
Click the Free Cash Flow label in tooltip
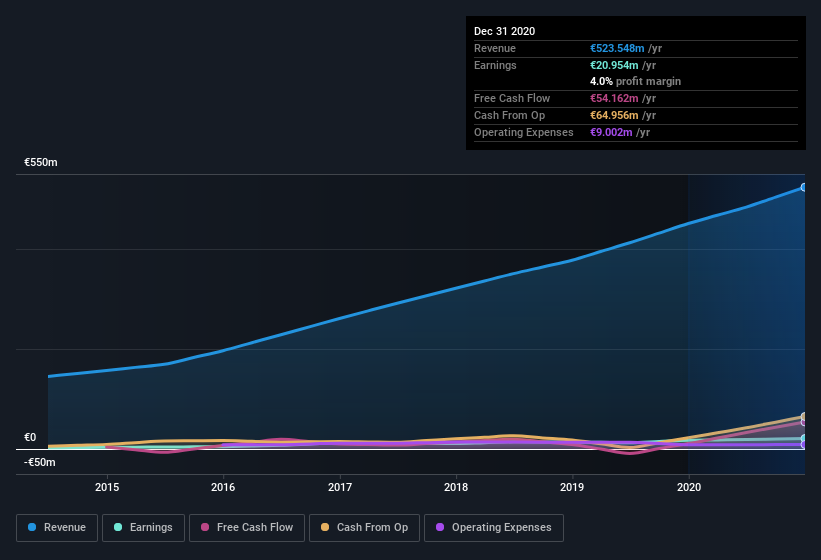512,98
